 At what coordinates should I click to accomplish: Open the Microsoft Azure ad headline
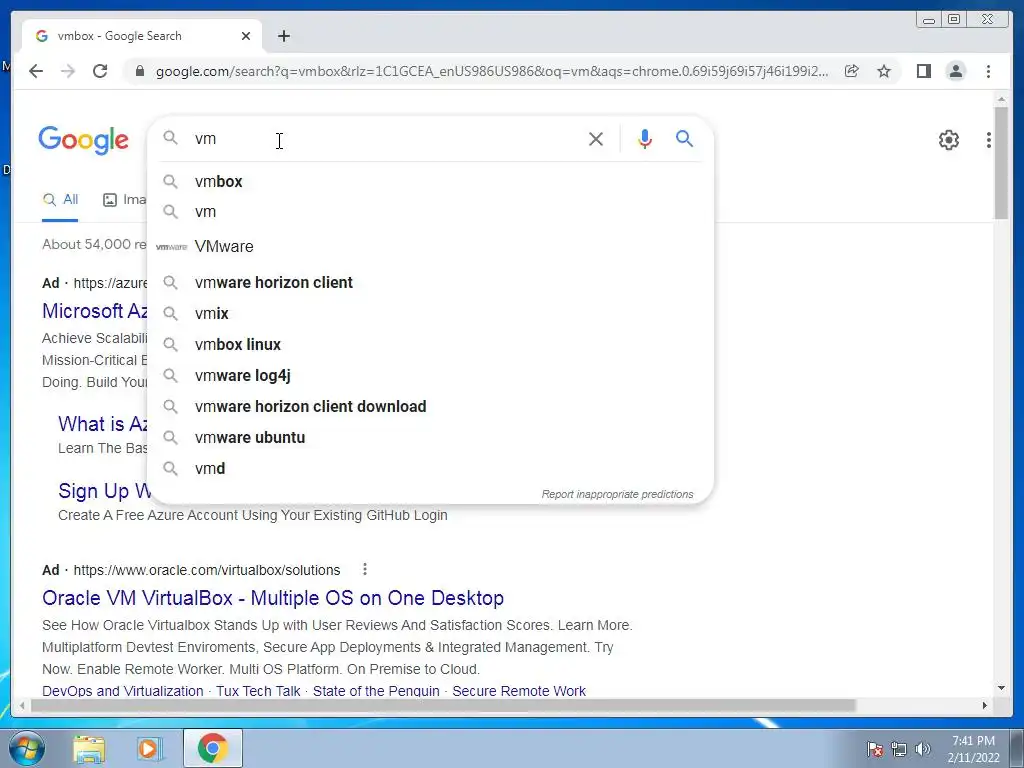(x=95, y=311)
